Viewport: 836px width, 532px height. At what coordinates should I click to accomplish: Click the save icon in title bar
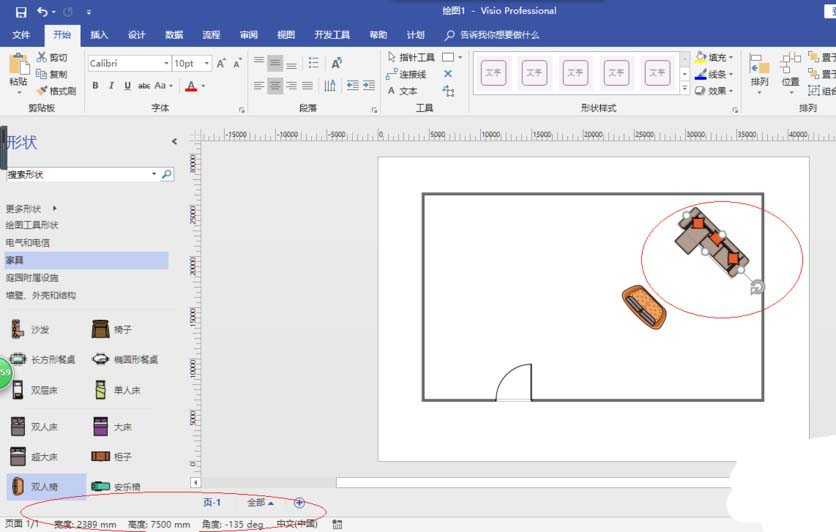[21, 12]
